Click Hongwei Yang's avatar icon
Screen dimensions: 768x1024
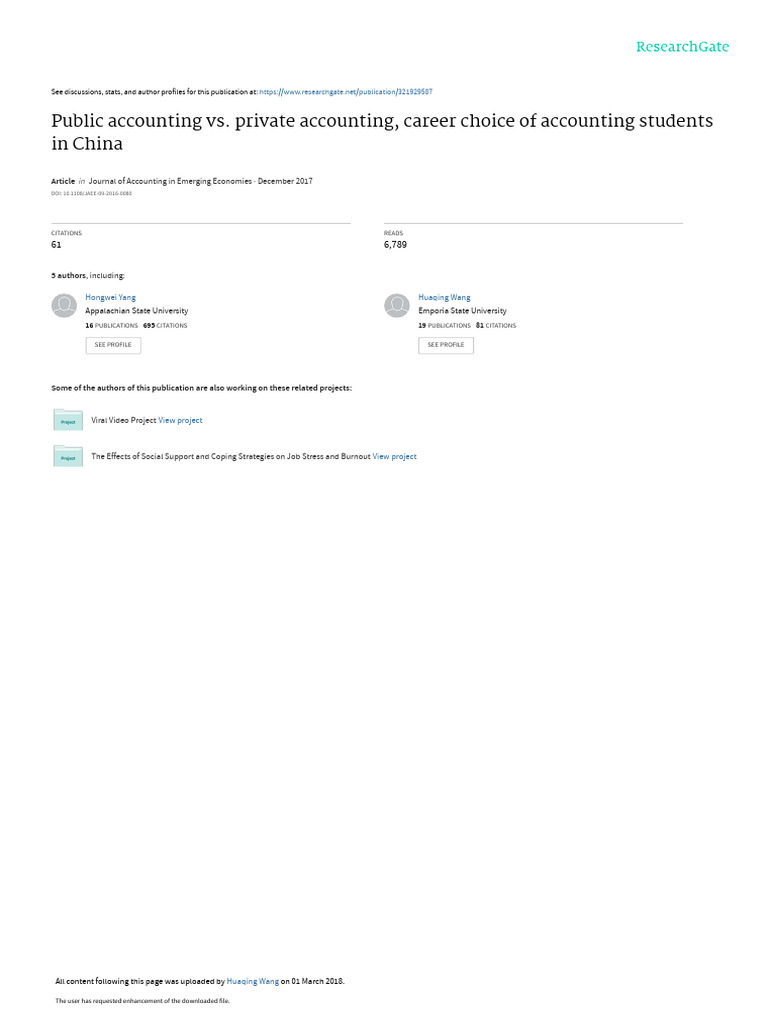coord(64,306)
